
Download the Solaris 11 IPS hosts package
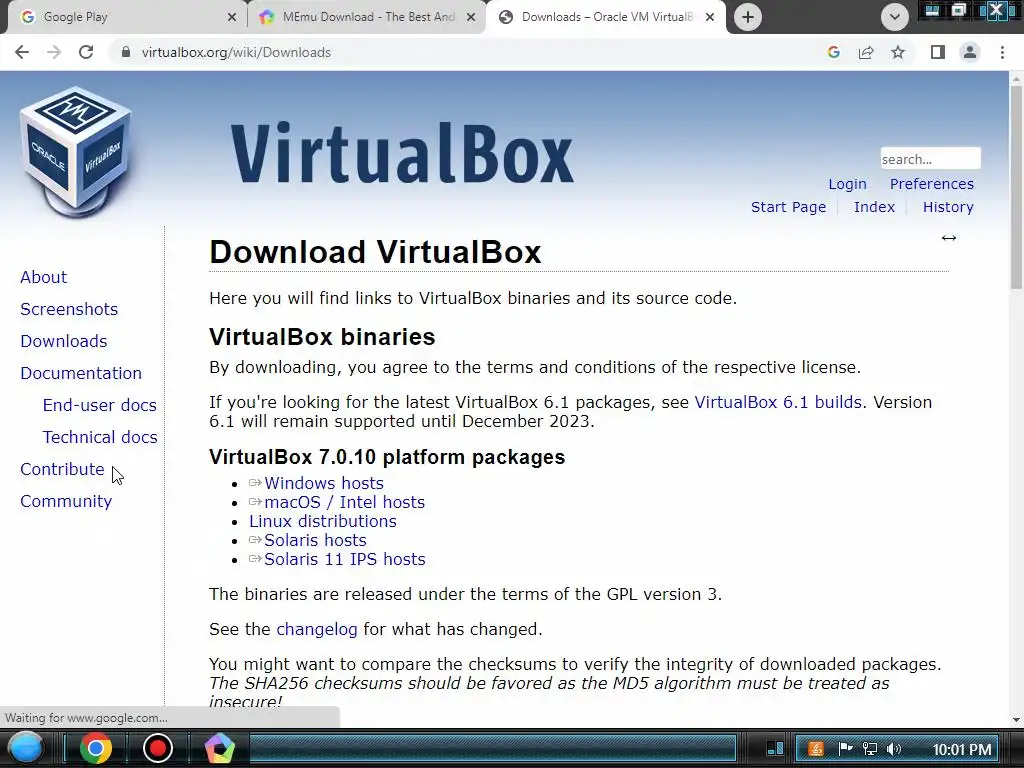(x=344, y=559)
